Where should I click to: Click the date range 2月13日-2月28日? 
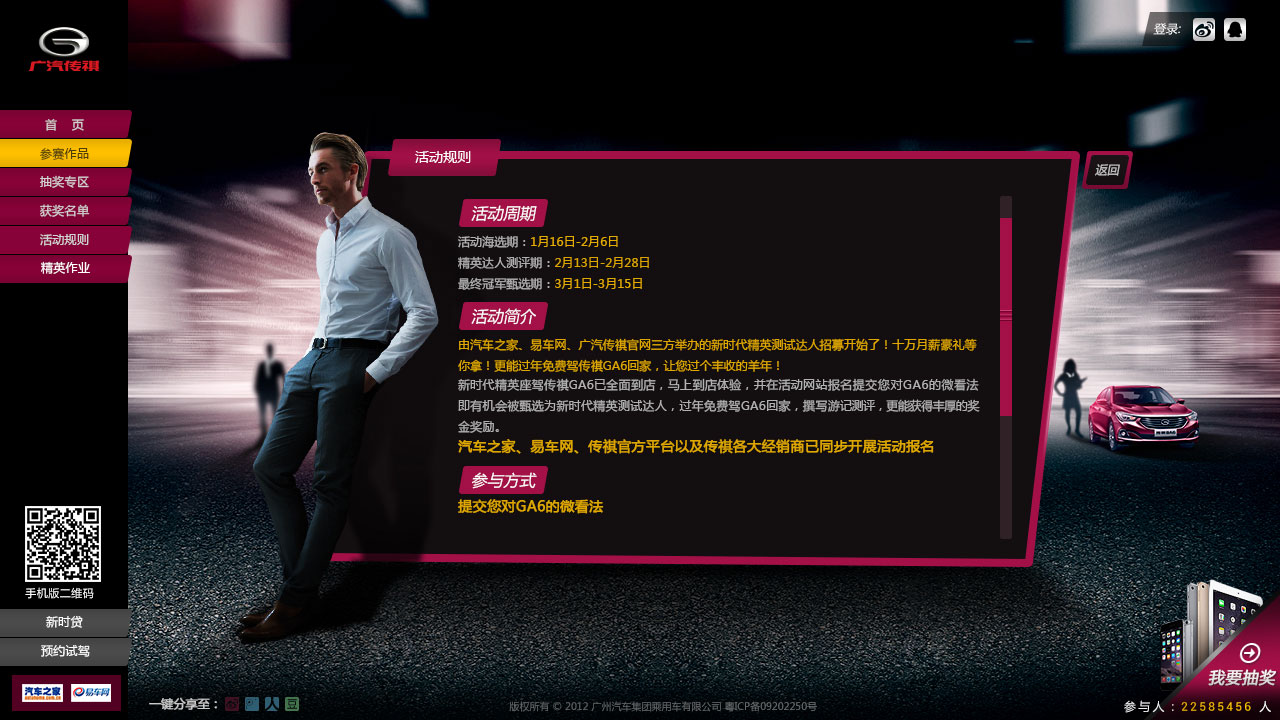[602, 263]
